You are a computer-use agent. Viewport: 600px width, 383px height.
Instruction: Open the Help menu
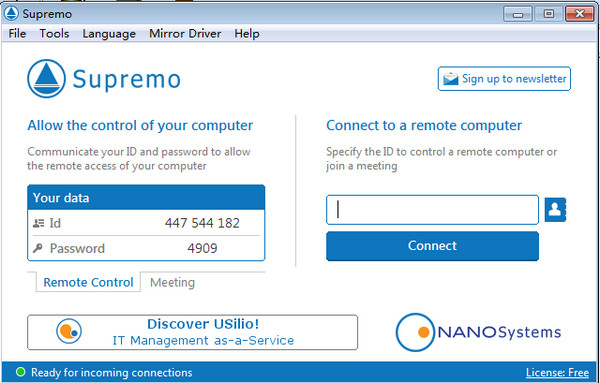pos(247,34)
